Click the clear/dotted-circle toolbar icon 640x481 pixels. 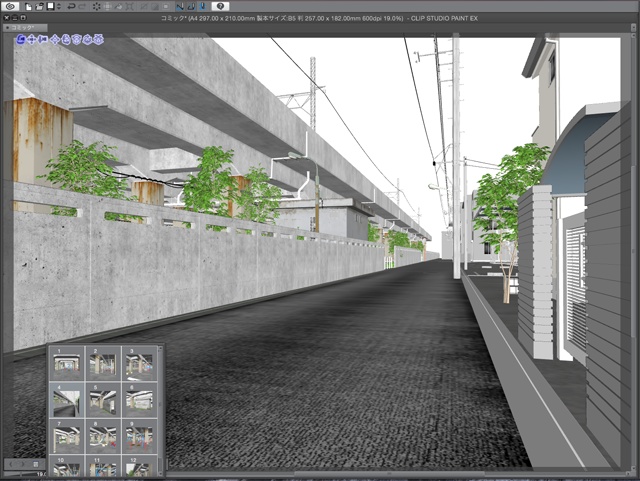click(97, 7)
